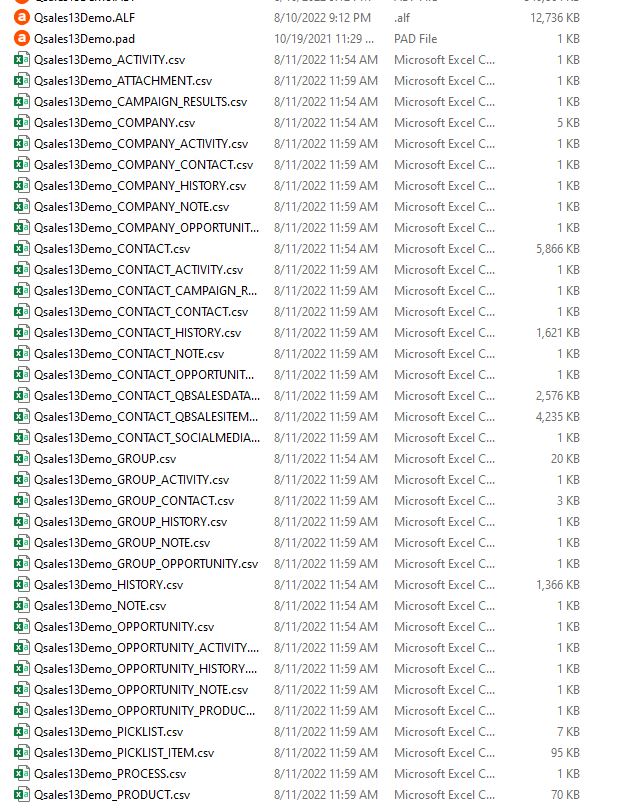Click Excel icon beside Qsales13Demo_PICKLIST_ITEM.csv
This screenshot has width=624, height=808.
point(22,753)
